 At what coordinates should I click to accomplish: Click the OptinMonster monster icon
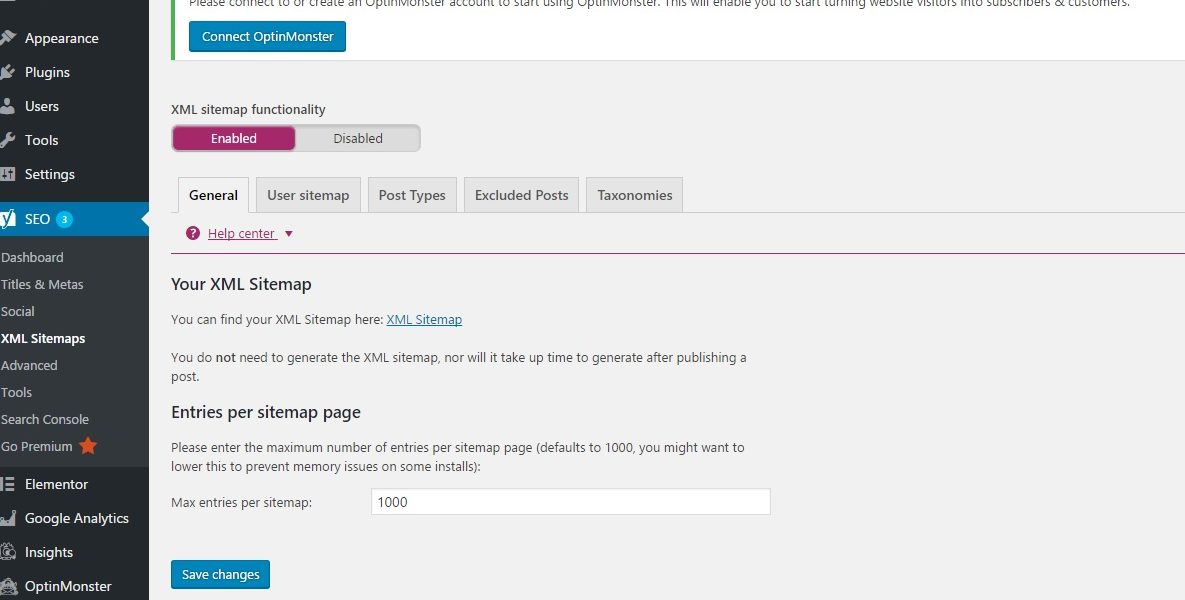8,586
